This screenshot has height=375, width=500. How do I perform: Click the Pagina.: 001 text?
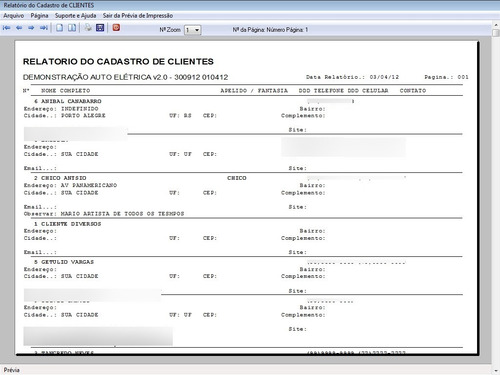click(446, 77)
